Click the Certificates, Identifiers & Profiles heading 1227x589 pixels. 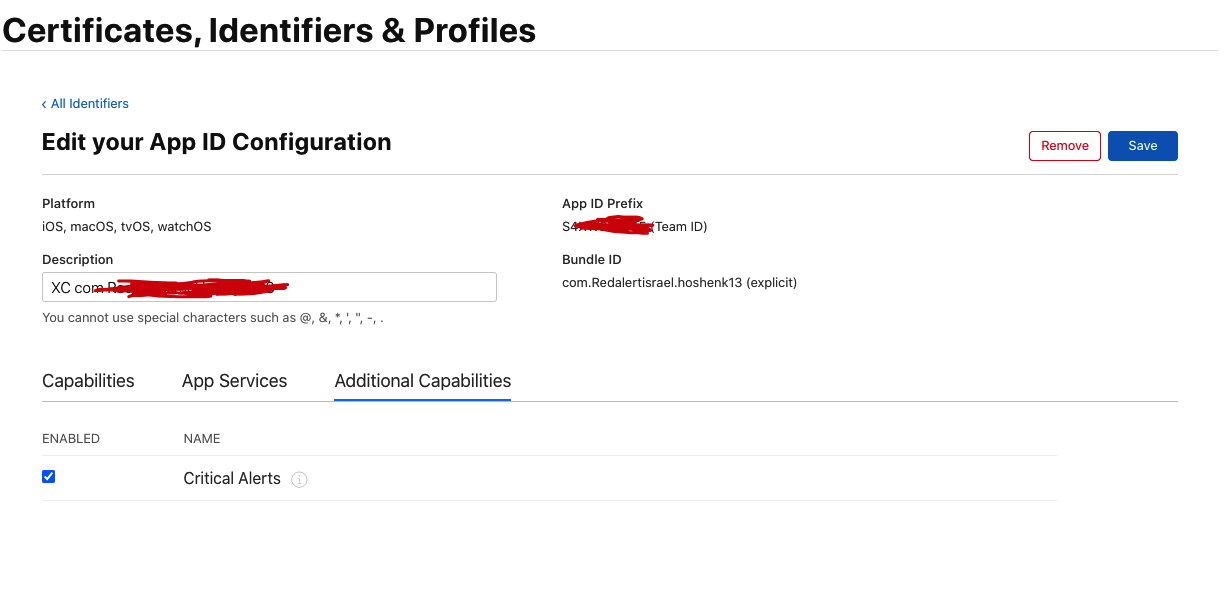coord(269,30)
